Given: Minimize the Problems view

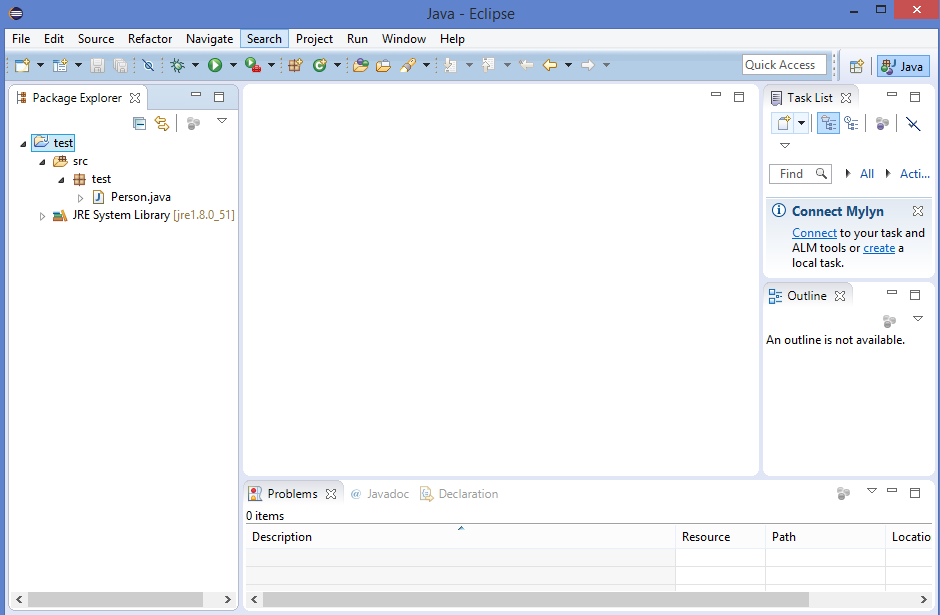Looking at the screenshot, I should point(892,490).
